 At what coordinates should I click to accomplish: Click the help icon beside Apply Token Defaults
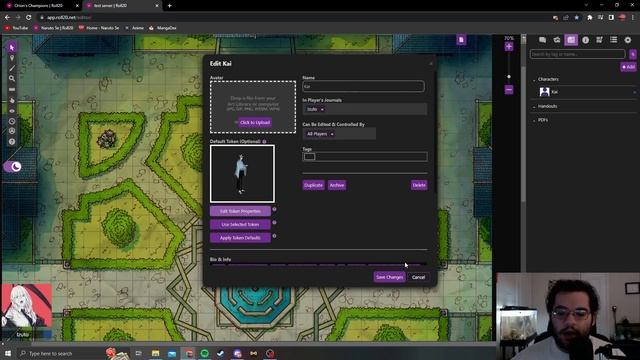point(274,236)
